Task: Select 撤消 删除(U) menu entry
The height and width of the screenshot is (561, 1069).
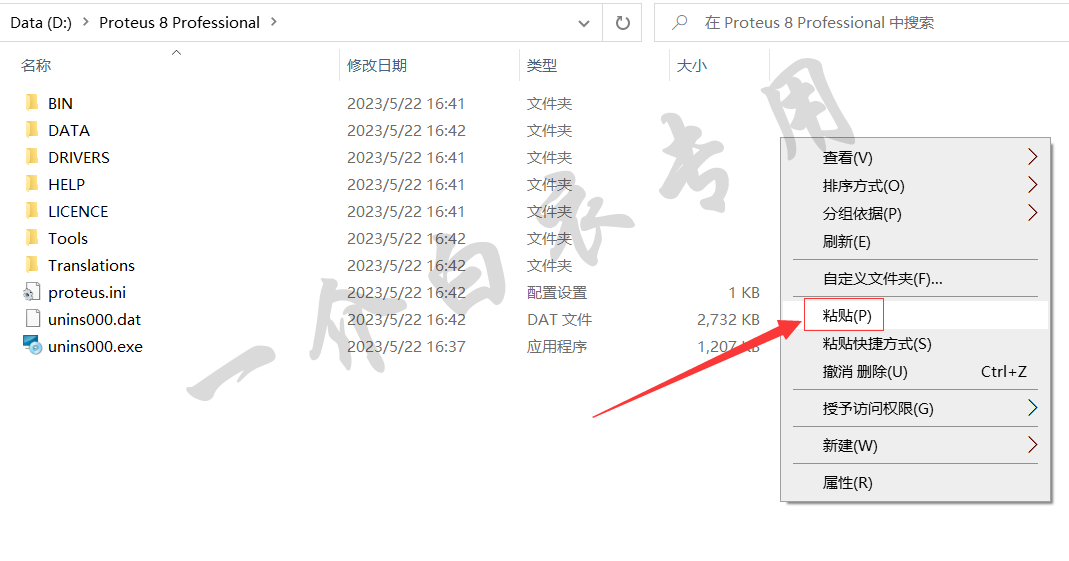Action: pyautogui.click(x=915, y=372)
